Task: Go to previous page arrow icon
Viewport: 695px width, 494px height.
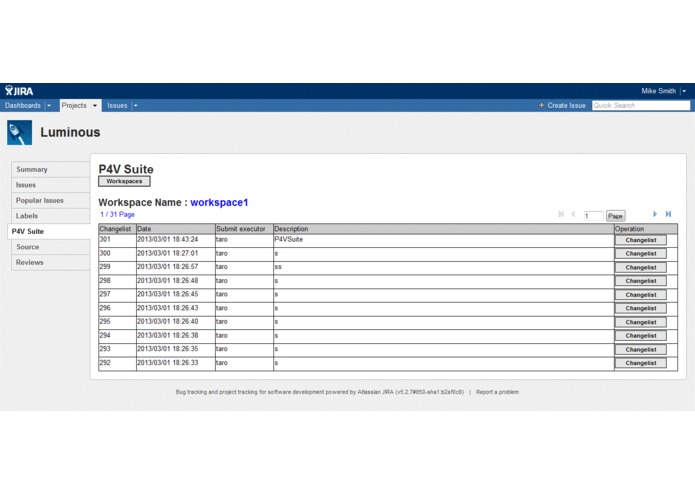Action: point(573,214)
